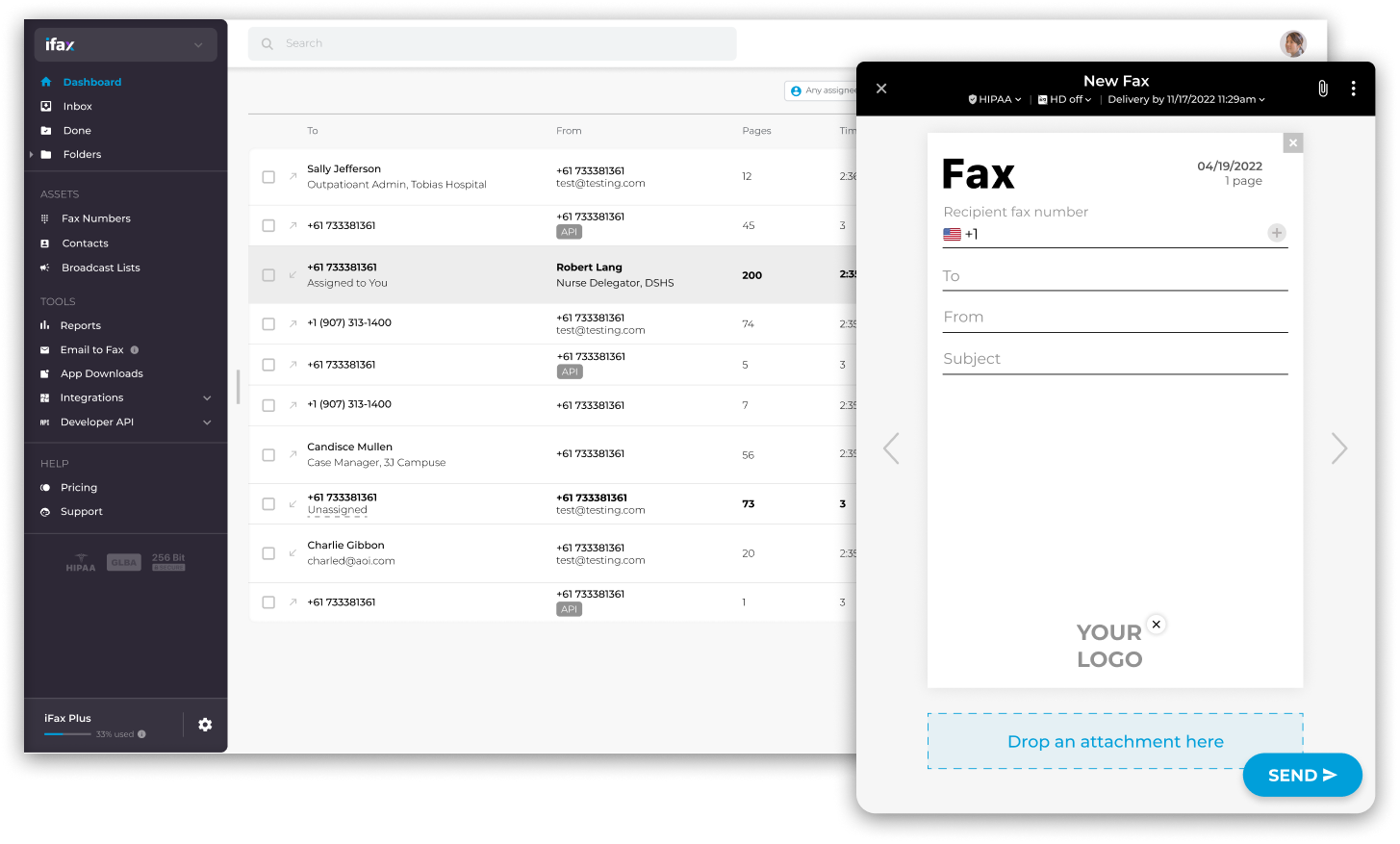The image size is (1400, 844).
Task: Open the attachment paperclip in New Fax header
Action: (1322, 88)
